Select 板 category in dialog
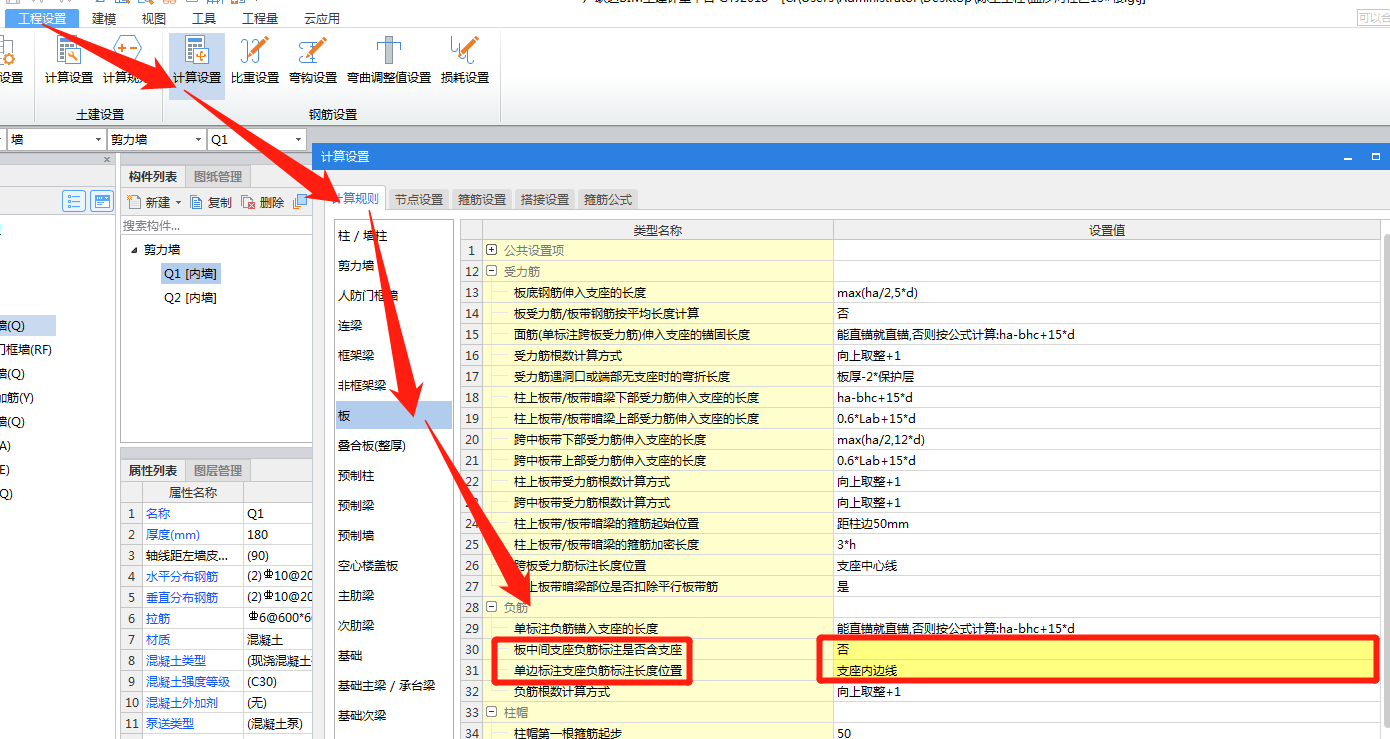The image size is (1390, 739). pyautogui.click(x=394, y=415)
